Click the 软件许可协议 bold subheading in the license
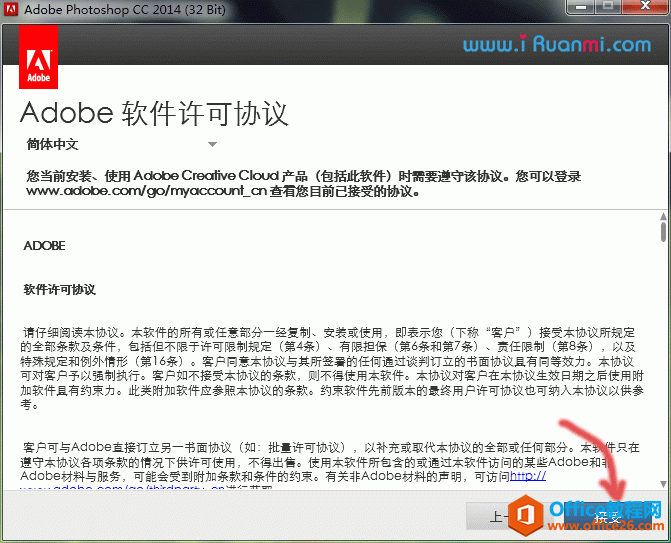This screenshot has width=671, height=543. tap(59, 290)
